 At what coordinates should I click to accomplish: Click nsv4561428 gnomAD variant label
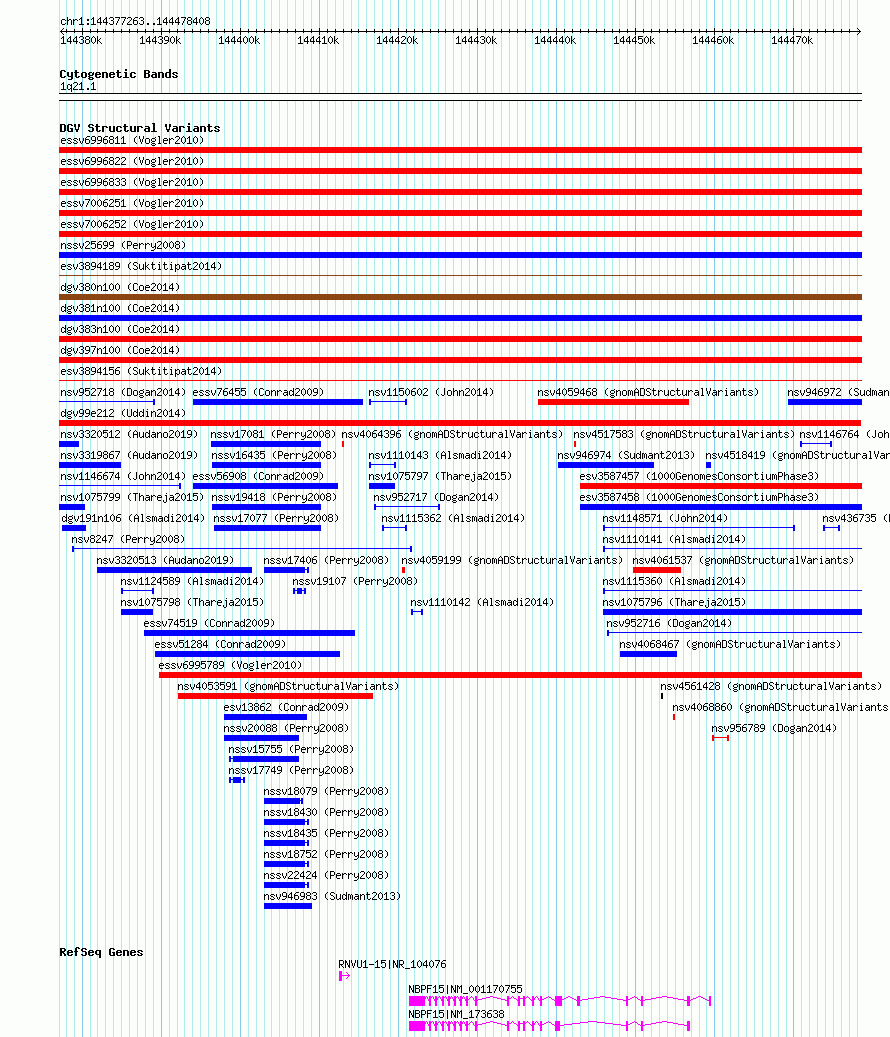(x=771, y=686)
